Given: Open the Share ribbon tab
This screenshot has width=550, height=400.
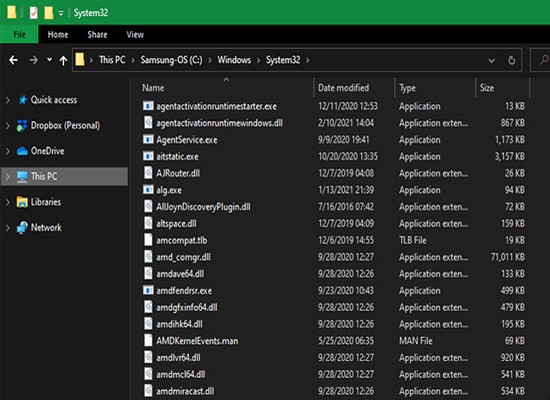Looking at the screenshot, I should (x=97, y=34).
